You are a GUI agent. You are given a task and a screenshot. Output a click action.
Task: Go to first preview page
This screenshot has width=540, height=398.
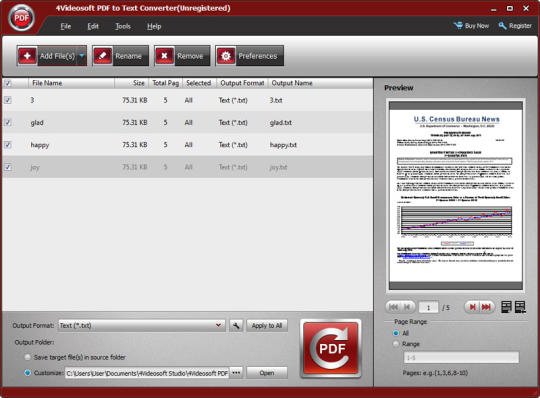click(x=394, y=307)
